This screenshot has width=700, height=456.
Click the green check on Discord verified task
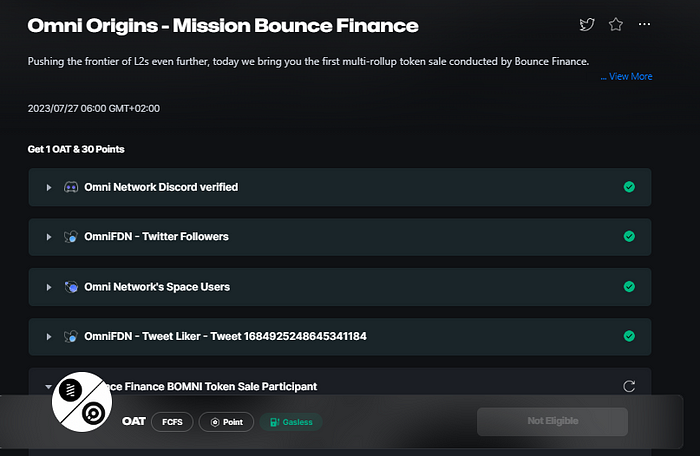(629, 187)
